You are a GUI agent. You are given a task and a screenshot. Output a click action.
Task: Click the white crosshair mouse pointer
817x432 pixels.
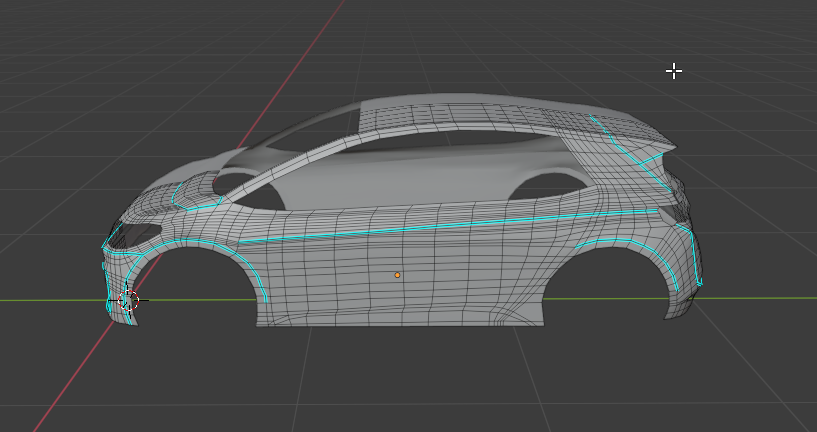click(674, 71)
